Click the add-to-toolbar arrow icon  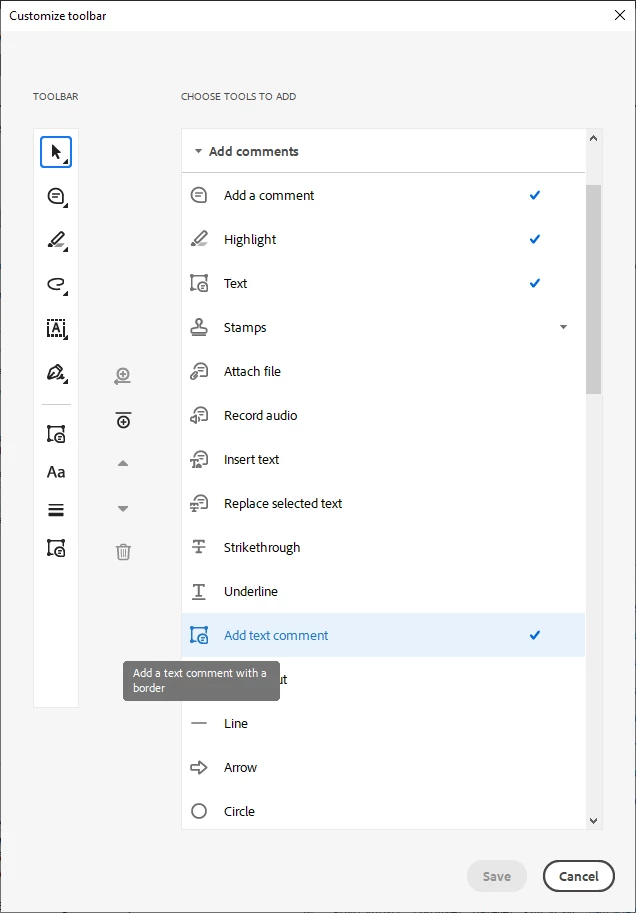coord(123,376)
